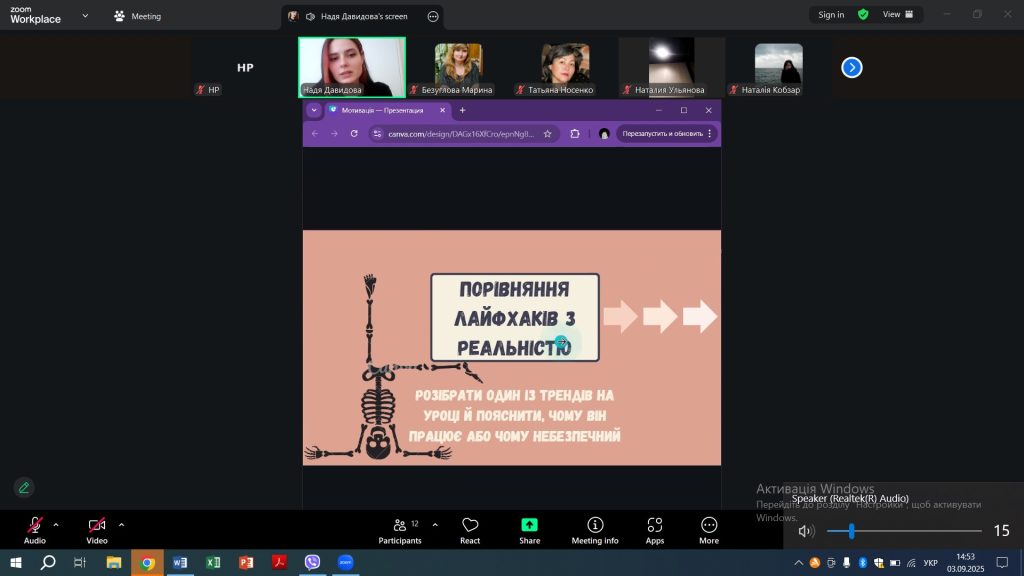Expand audio options caret next to Audio

click(x=56, y=524)
